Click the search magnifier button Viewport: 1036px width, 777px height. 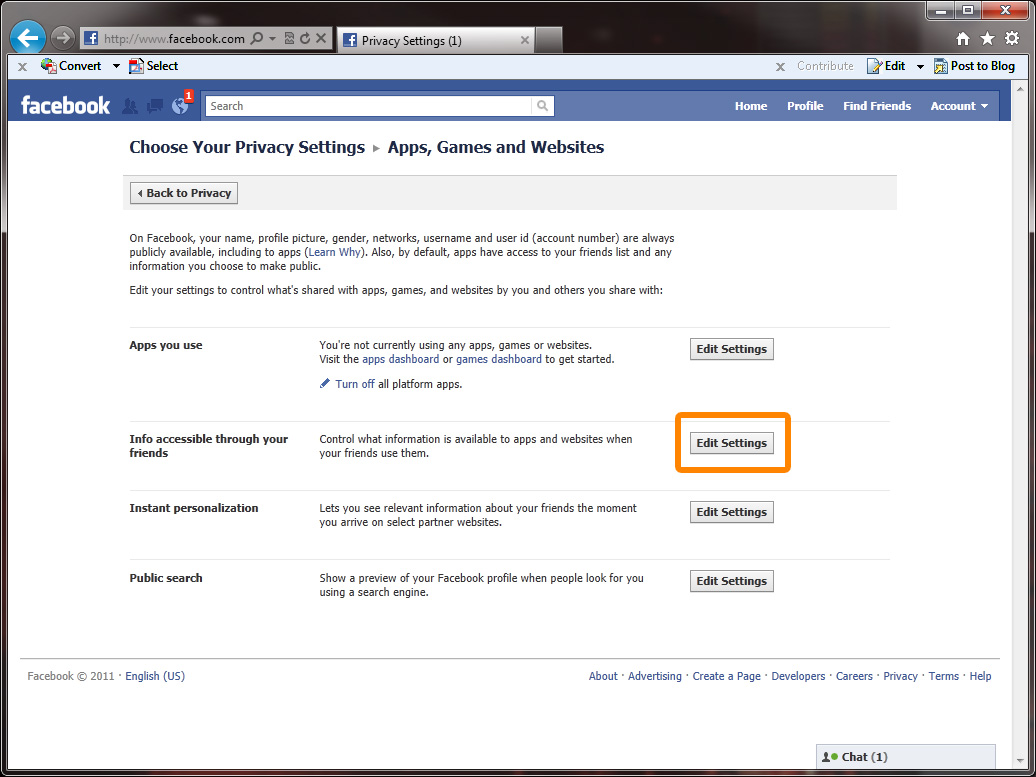(x=542, y=106)
